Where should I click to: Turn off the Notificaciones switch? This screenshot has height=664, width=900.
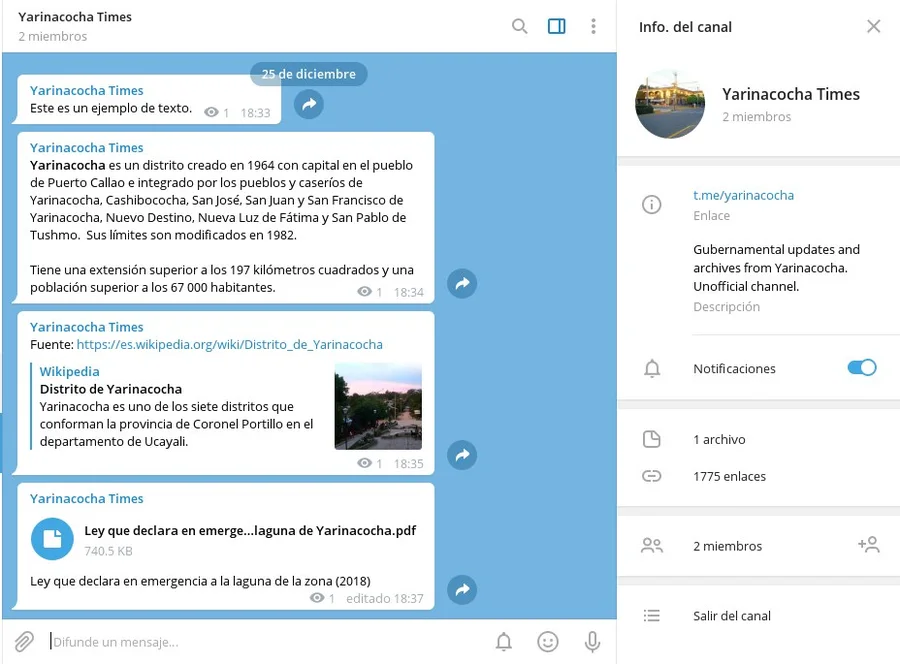(862, 368)
